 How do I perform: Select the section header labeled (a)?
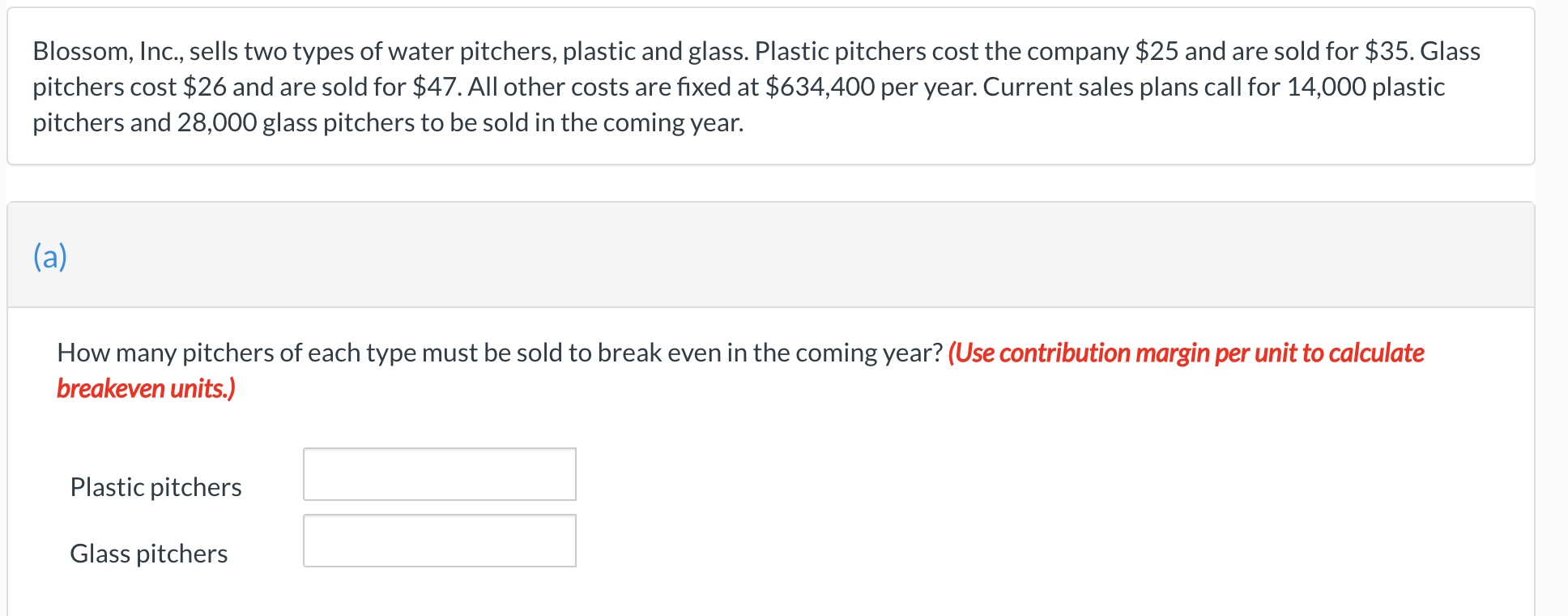pos(50,255)
